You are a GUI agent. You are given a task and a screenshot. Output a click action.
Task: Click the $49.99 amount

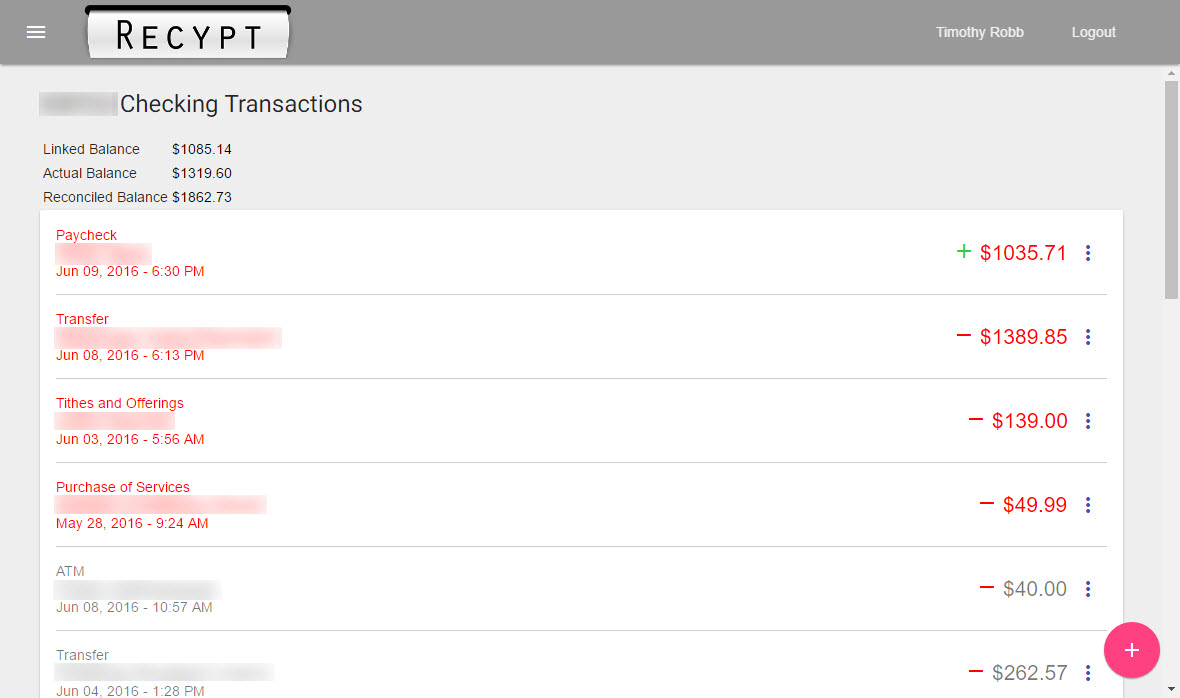pos(1035,505)
